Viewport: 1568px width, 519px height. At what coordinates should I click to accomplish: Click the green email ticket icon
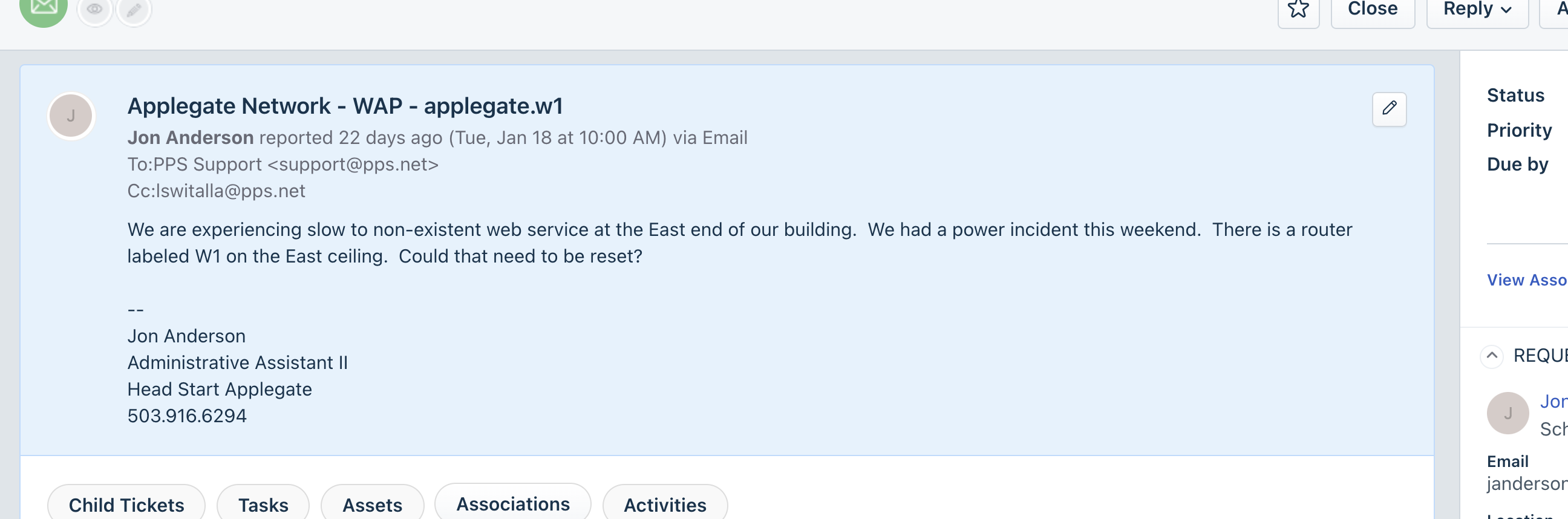(43, 8)
